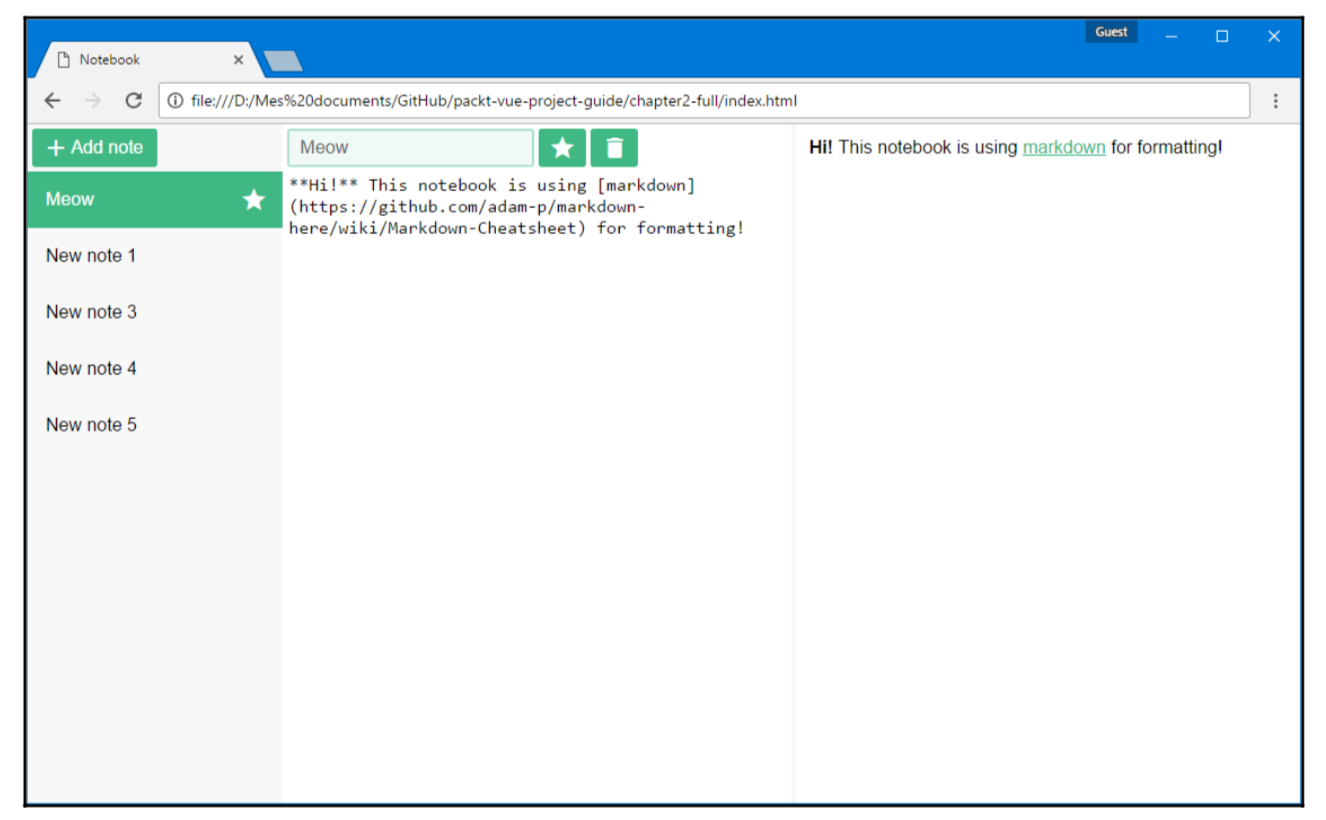Open New note 5
This screenshot has width=1326, height=820.
pos(155,425)
